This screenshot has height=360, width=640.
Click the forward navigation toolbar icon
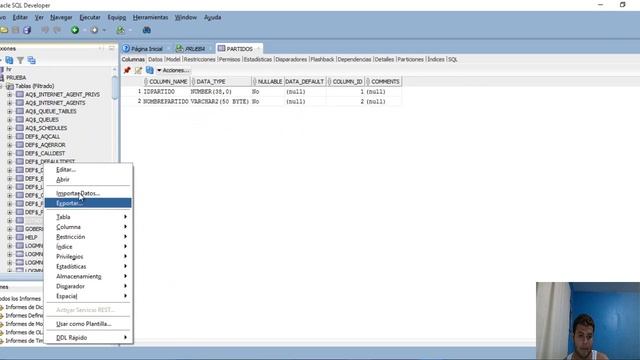(x=94, y=30)
